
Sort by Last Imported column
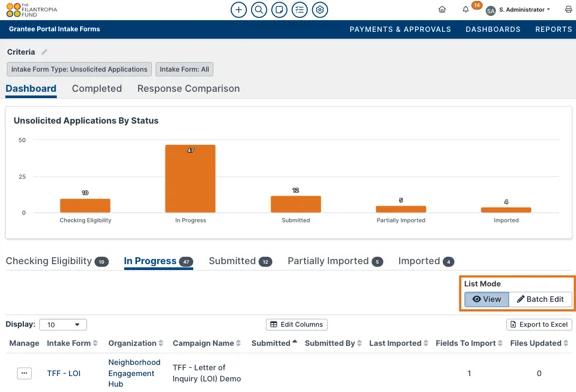coord(399,343)
